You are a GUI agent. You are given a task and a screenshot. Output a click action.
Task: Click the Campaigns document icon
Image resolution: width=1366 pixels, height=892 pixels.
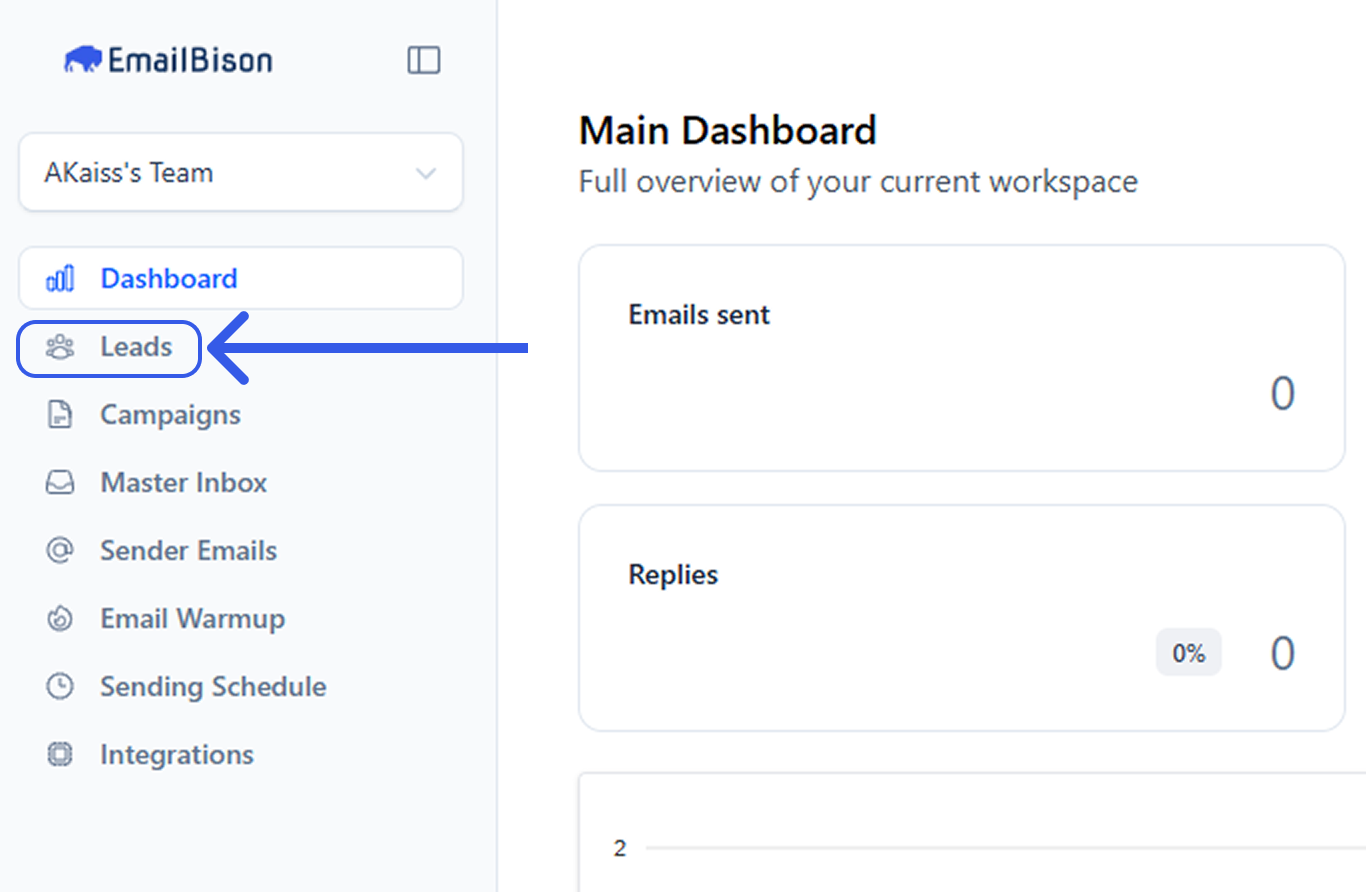coord(60,415)
